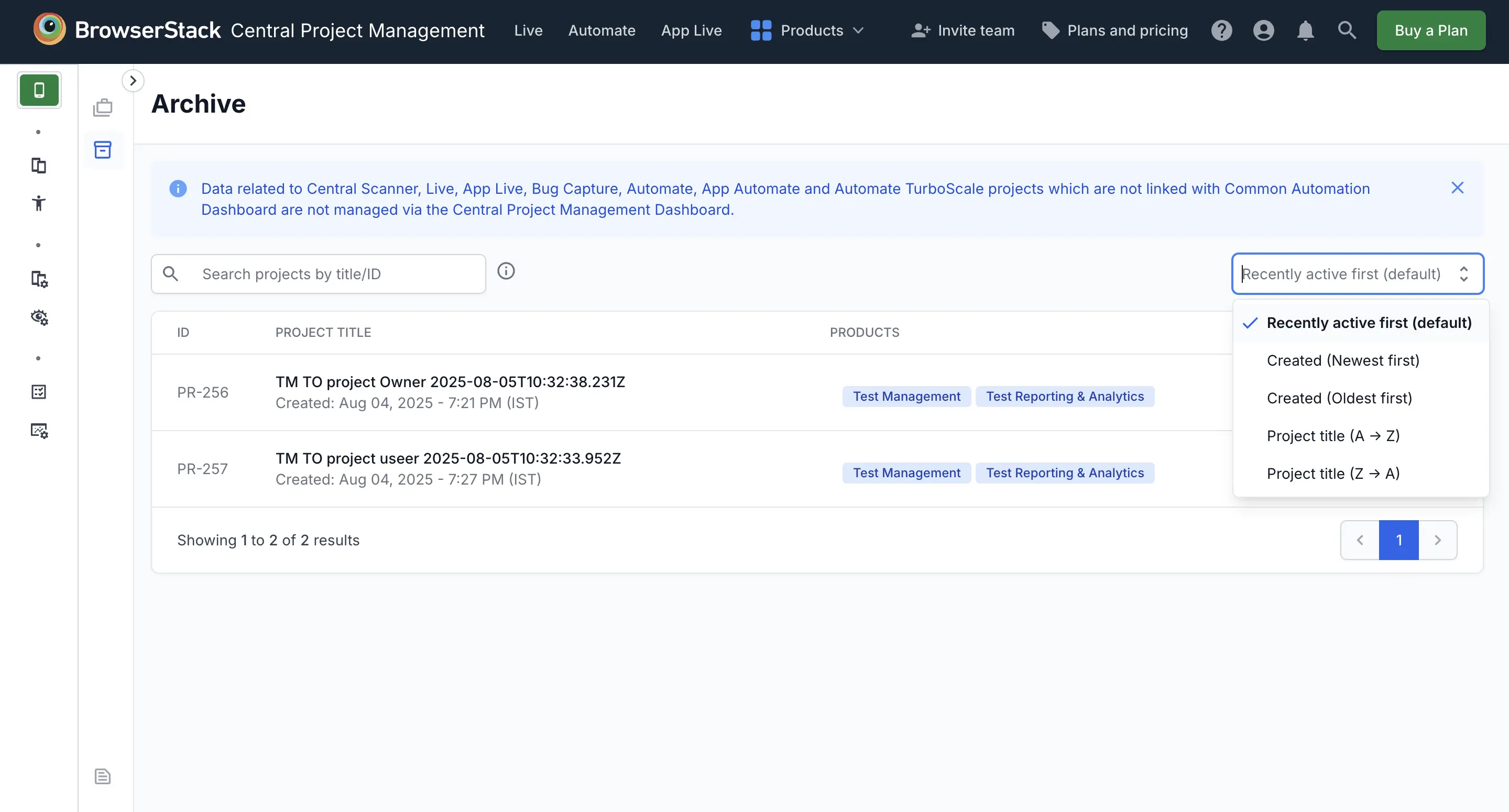1509x812 pixels.
Task: Open the image settings sidebar icon
Action: [39, 430]
